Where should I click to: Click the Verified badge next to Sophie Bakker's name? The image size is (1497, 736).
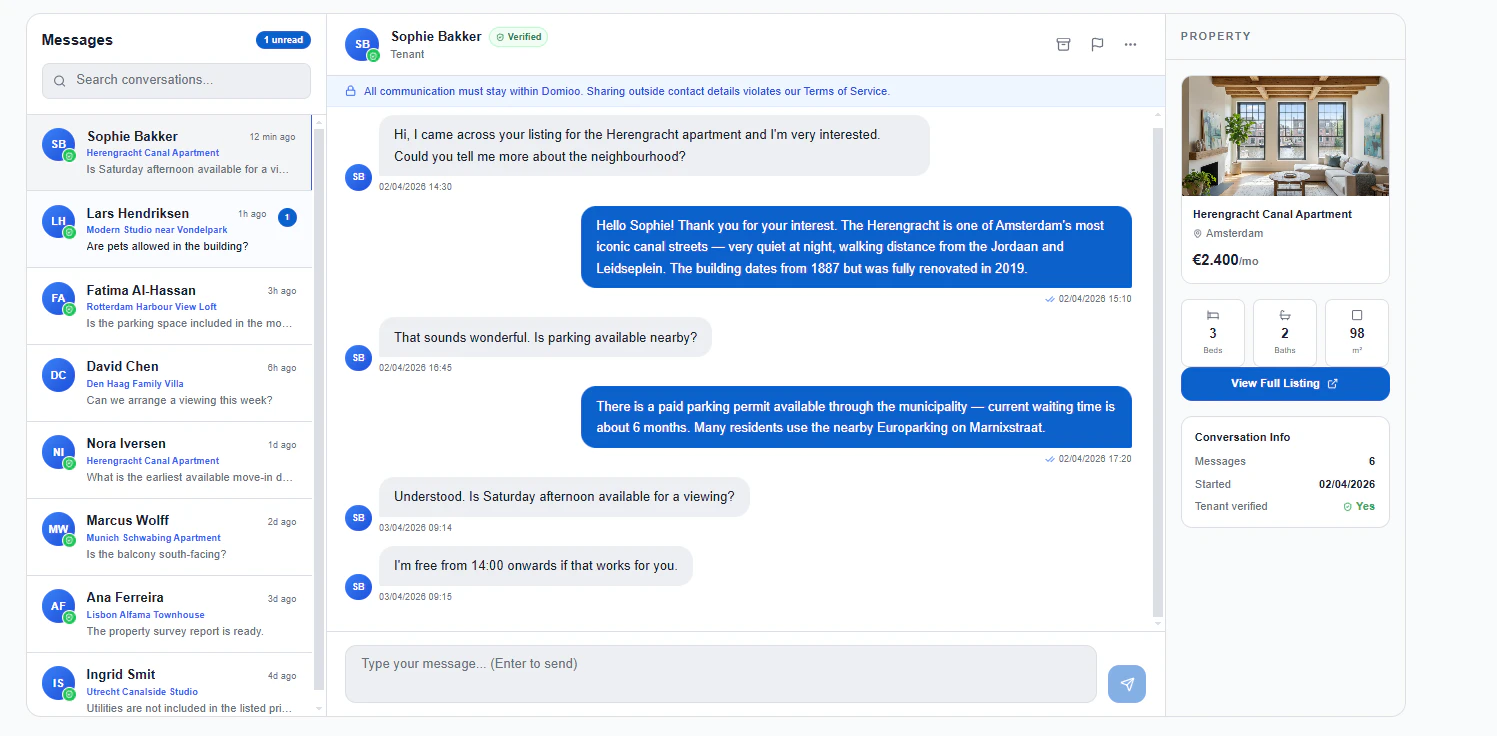pos(518,36)
